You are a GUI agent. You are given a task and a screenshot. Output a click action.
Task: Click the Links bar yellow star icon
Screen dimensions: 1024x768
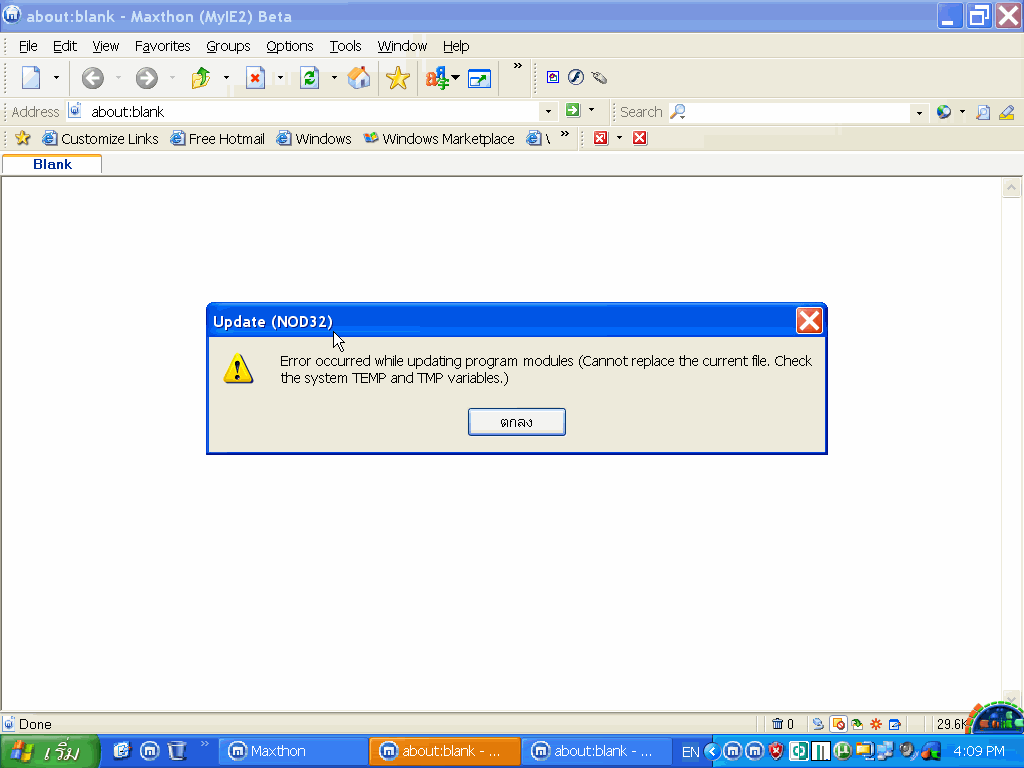pos(23,138)
